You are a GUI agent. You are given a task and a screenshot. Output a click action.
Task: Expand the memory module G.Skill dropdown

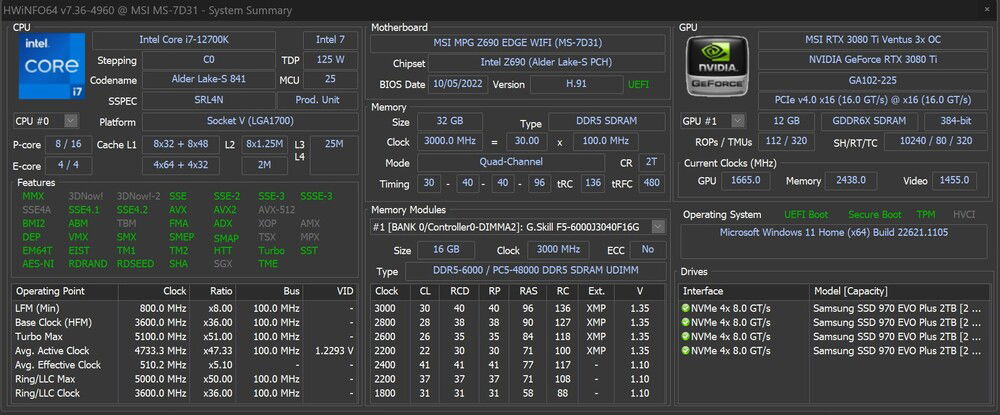pyautogui.click(x=657, y=227)
